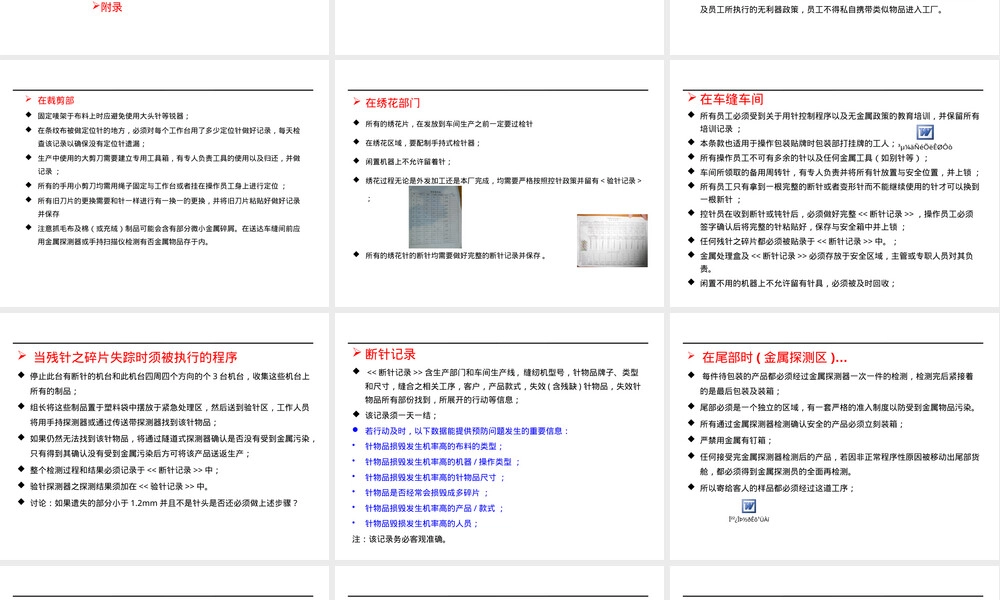Select the slide titled 在绣花部门
This screenshot has height=600, width=1000.
pos(499,184)
